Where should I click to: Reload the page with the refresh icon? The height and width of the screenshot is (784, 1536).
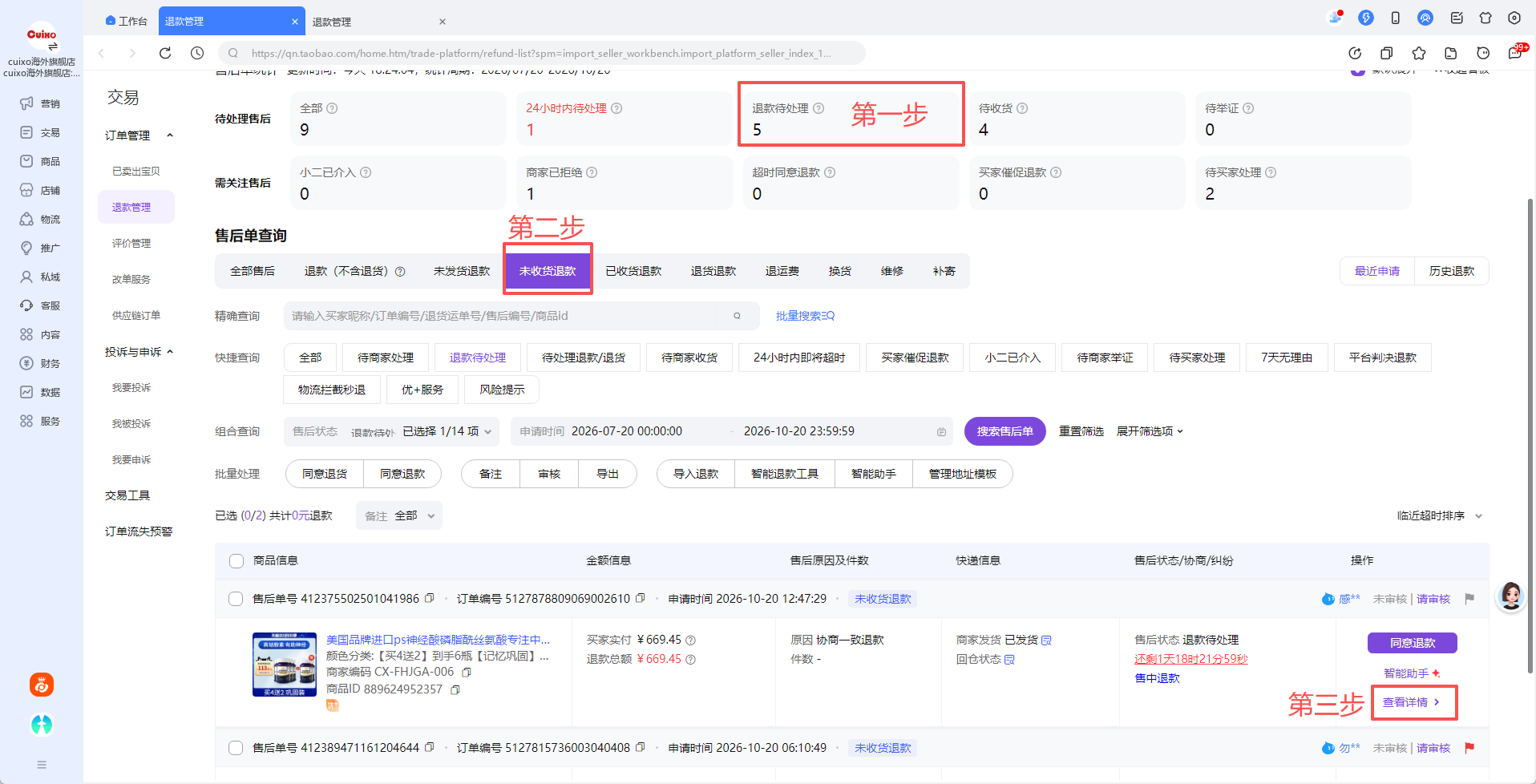tap(165, 53)
